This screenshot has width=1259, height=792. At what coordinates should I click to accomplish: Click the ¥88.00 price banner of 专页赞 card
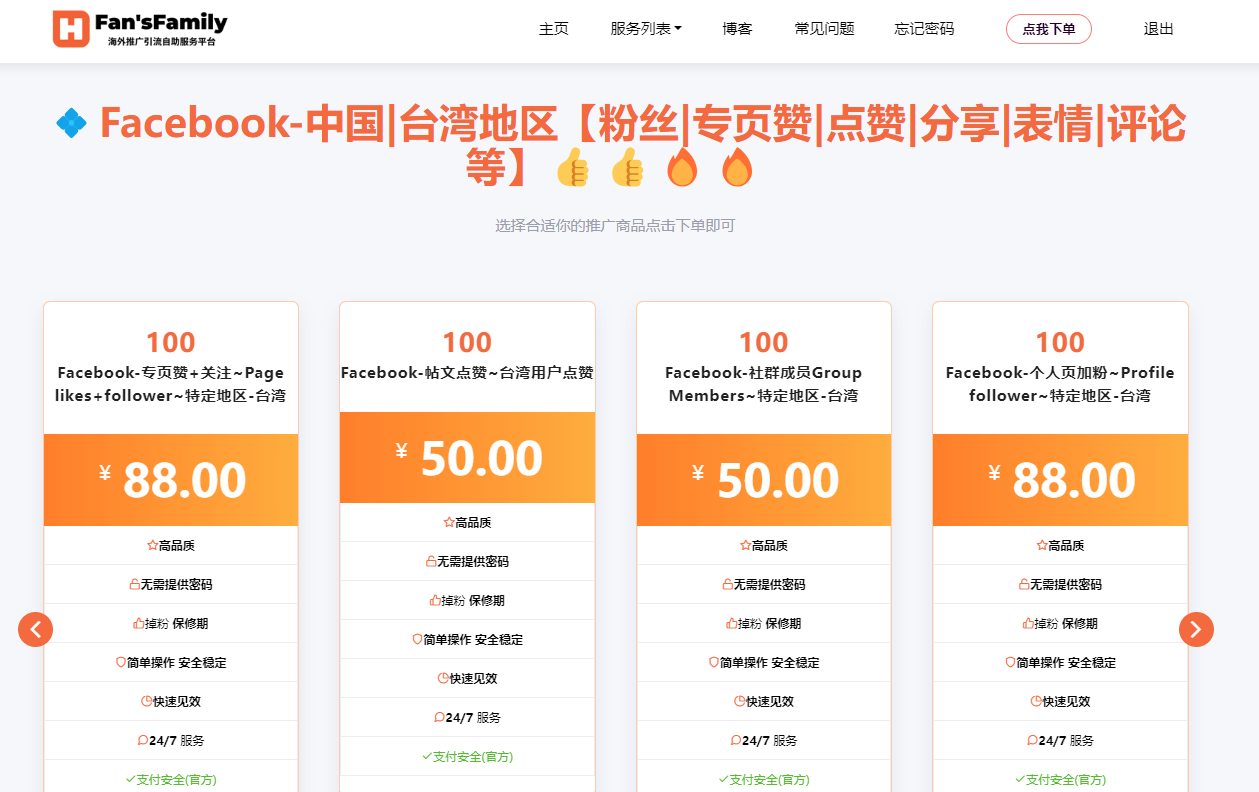tap(171, 480)
